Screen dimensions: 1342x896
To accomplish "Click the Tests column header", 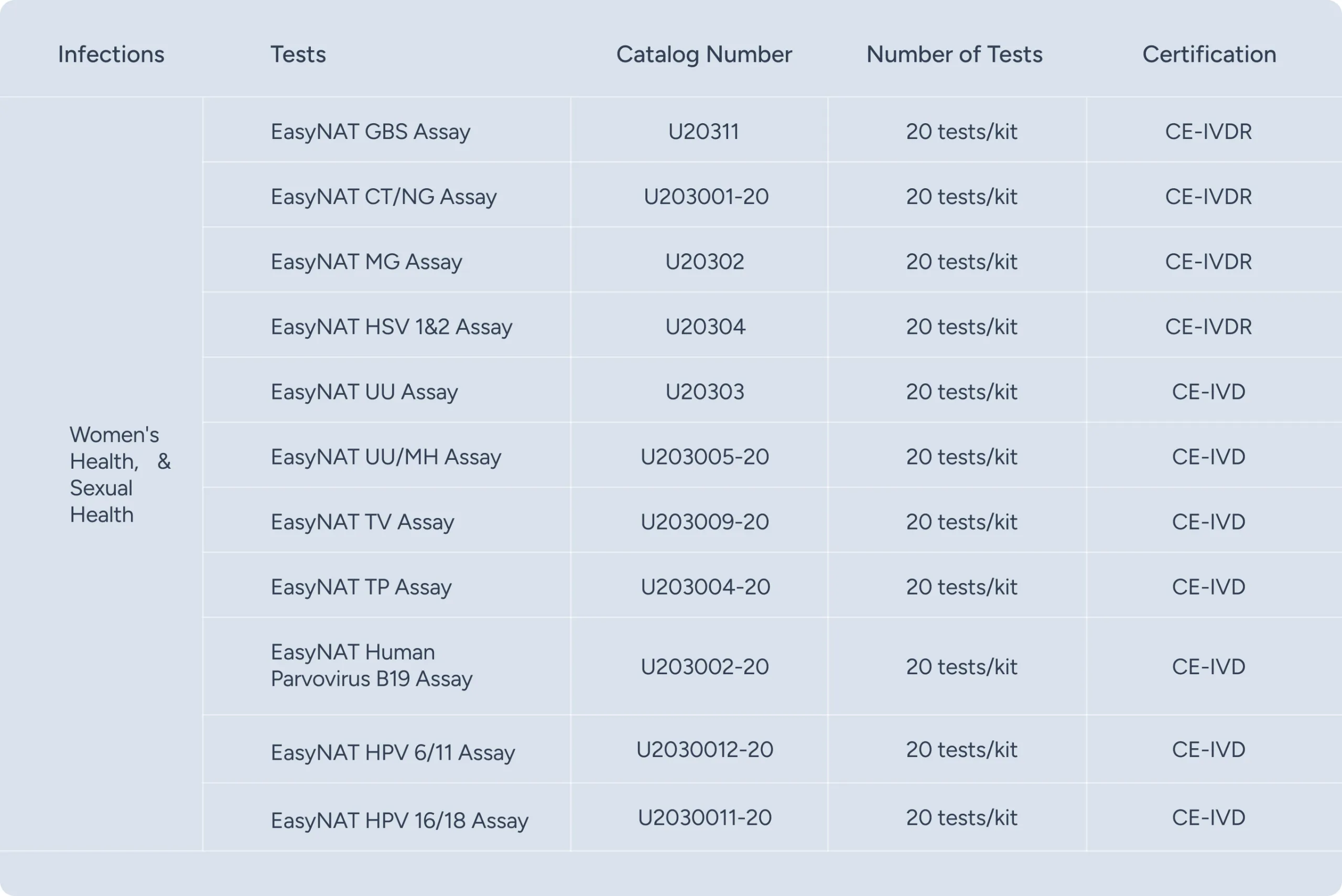I will click(298, 55).
